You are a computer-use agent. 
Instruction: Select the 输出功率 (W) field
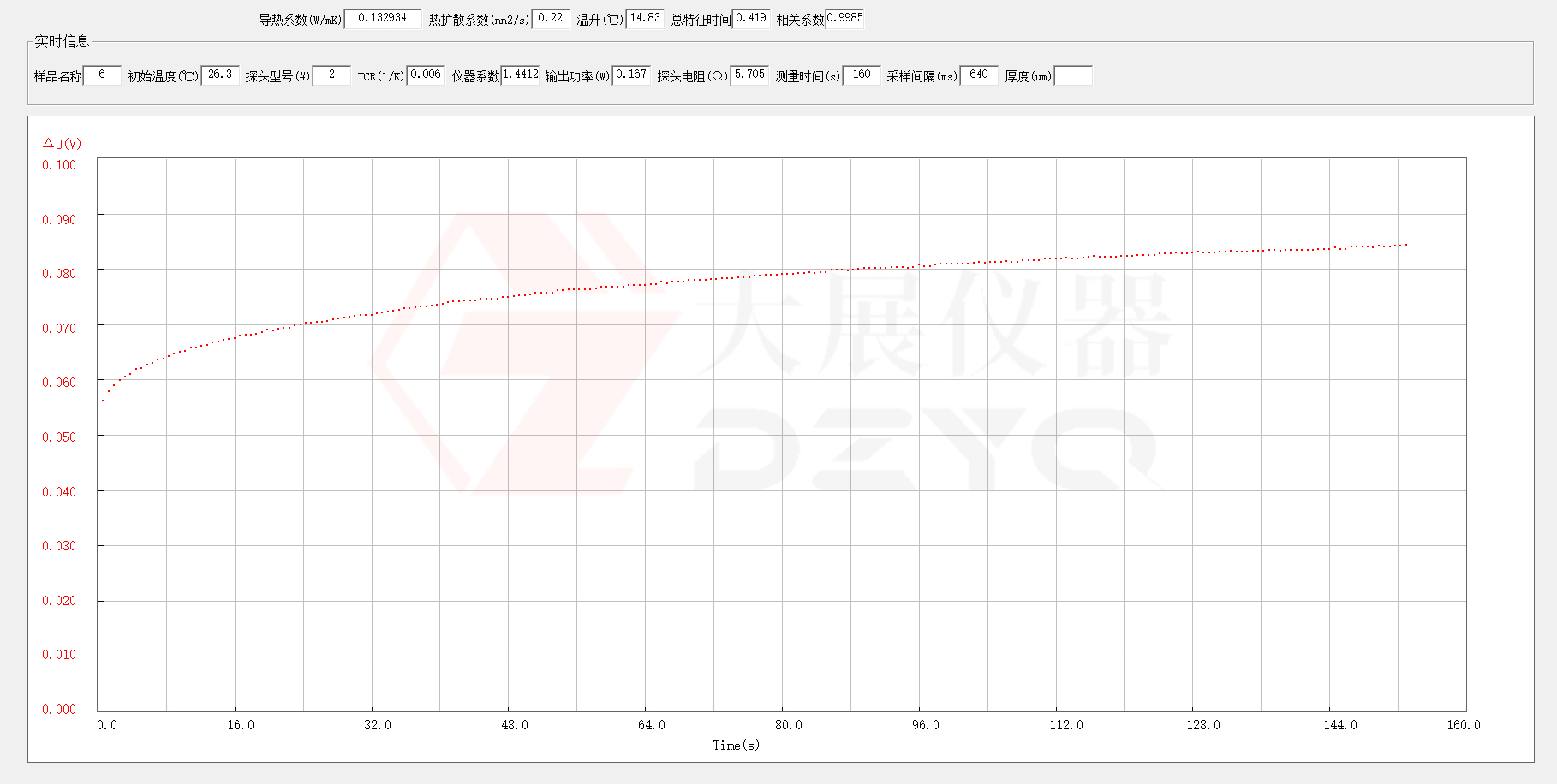(631, 75)
